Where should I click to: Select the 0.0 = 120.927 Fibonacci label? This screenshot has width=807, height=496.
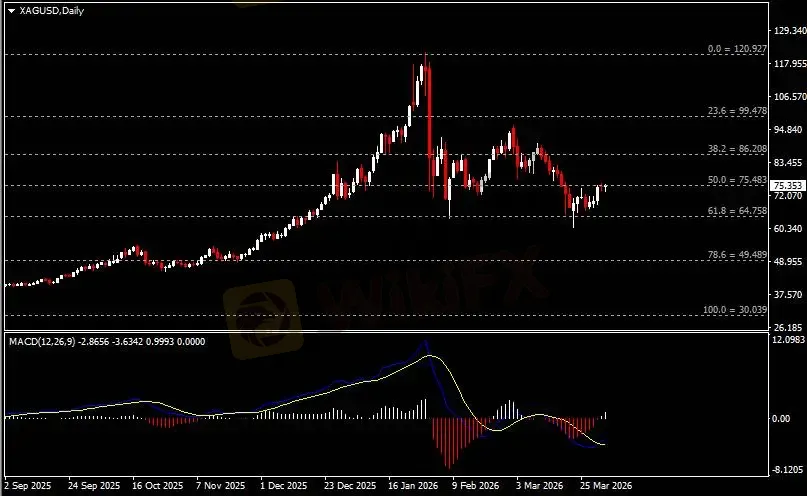click(737, 49)
